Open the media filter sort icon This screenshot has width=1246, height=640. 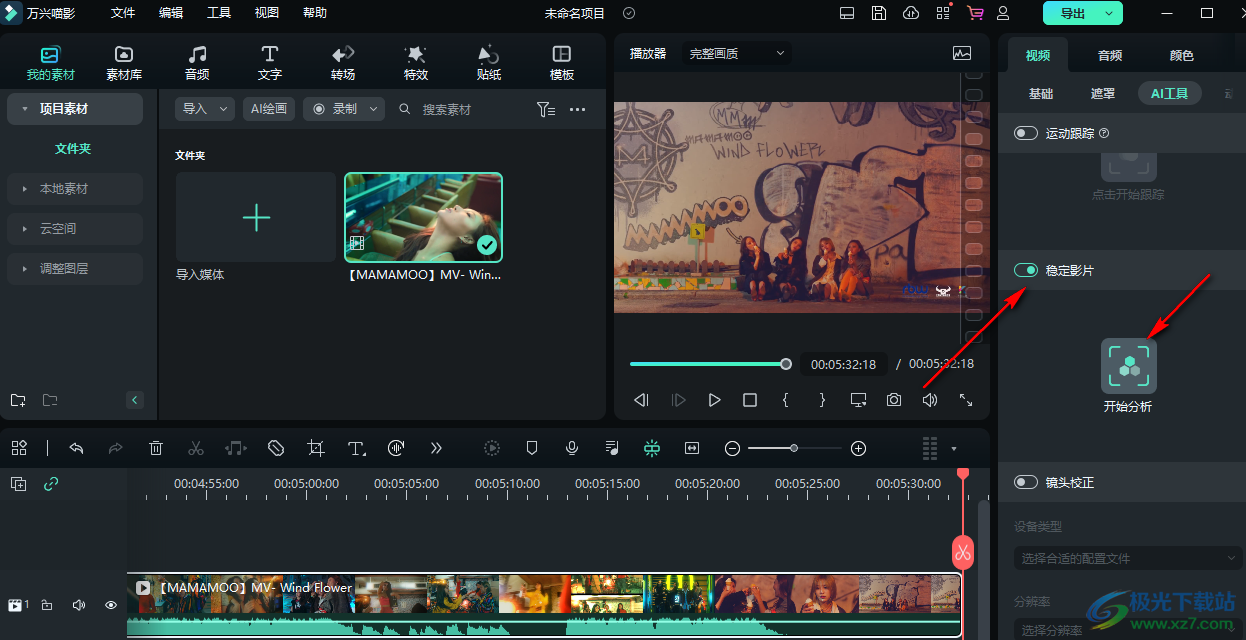pos(545,110)
